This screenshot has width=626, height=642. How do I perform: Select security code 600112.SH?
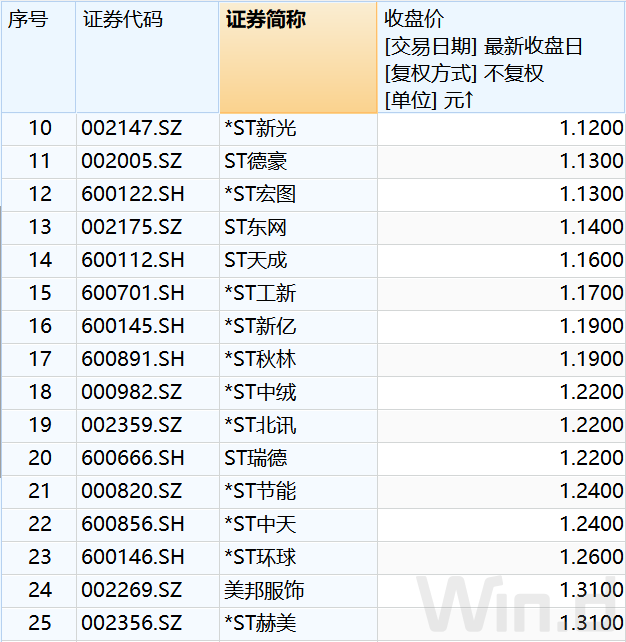[x=147, y=260]
